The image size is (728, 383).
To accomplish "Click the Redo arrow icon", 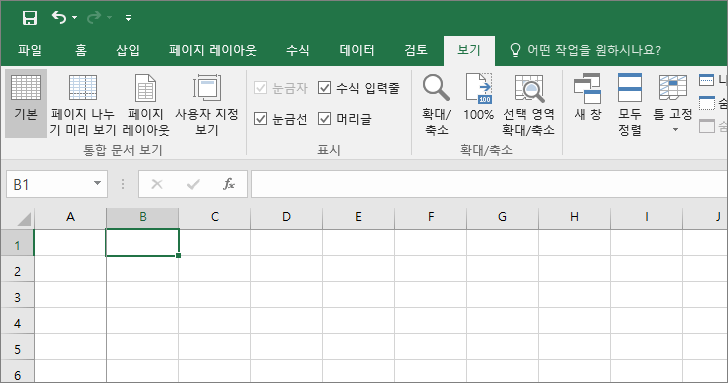I will point(94,18).
